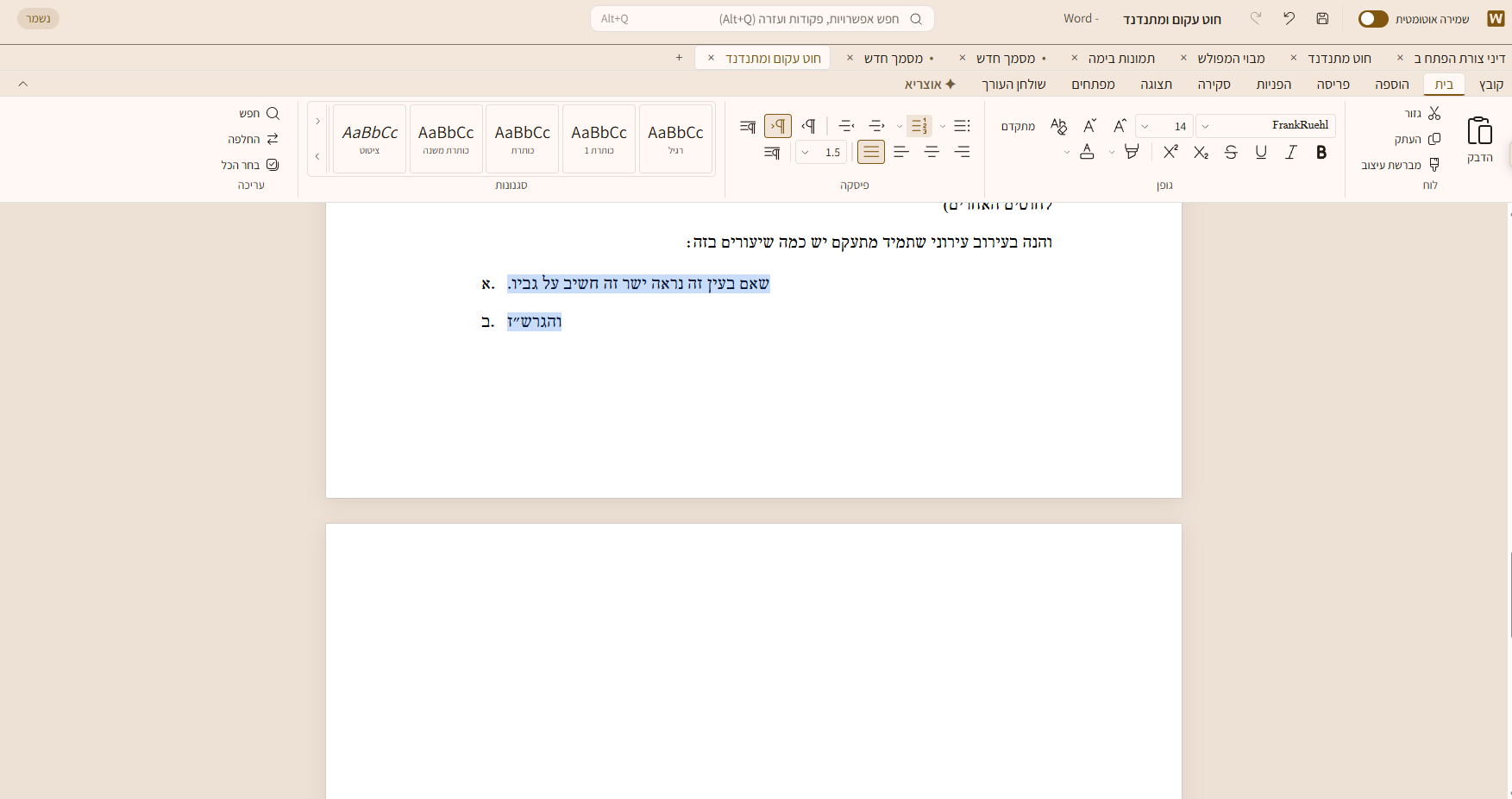Increase font size with the A-up icon

coord(1120,126)
